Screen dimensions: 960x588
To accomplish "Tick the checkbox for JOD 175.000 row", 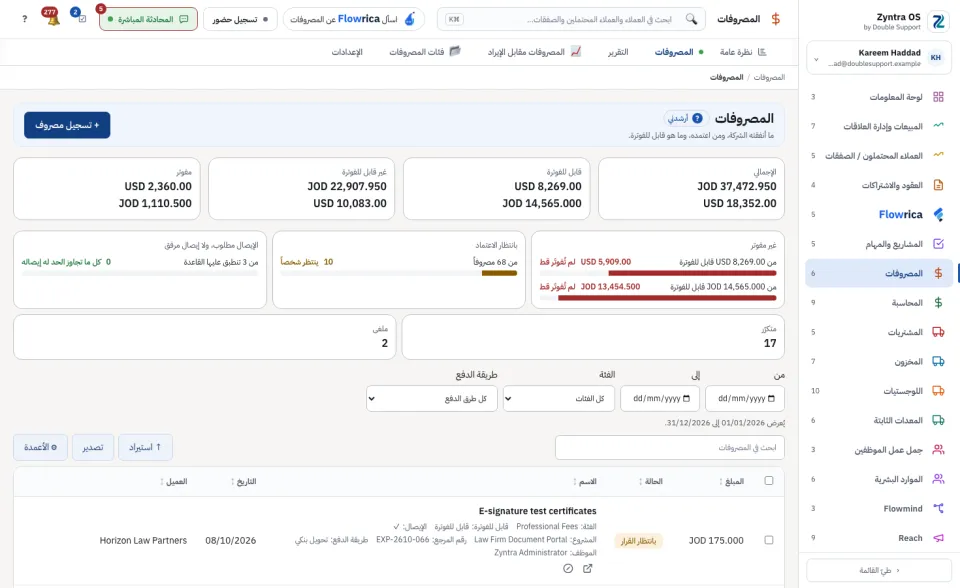I will click(769, 540).
